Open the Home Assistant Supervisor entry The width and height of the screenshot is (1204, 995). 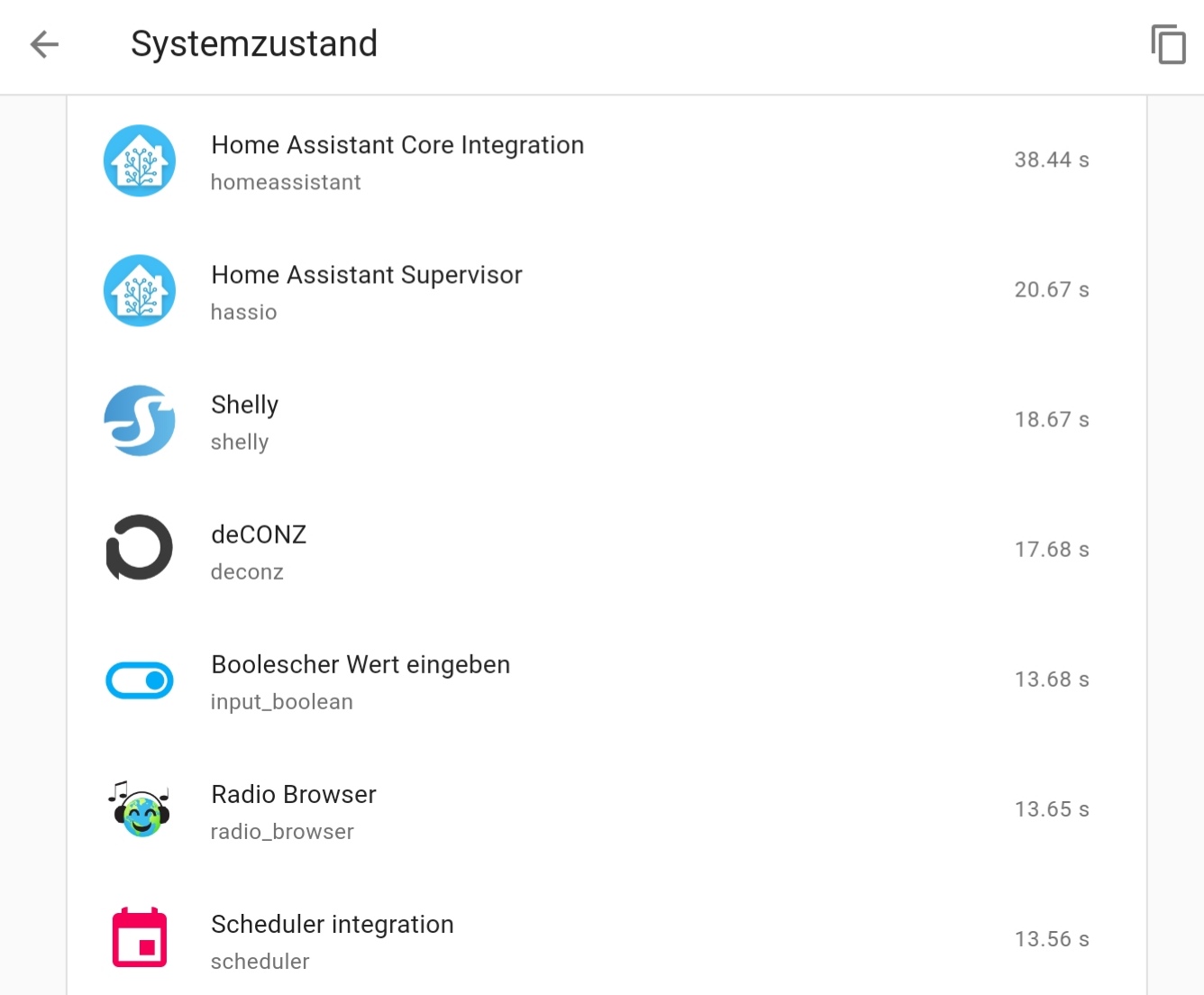pyautogui.click(x=367, y=275)
